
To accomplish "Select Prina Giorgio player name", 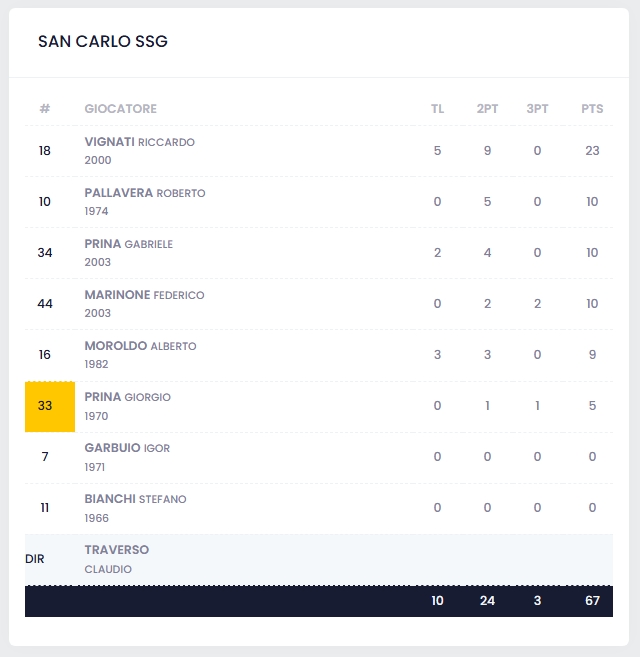I will (127, 397).
